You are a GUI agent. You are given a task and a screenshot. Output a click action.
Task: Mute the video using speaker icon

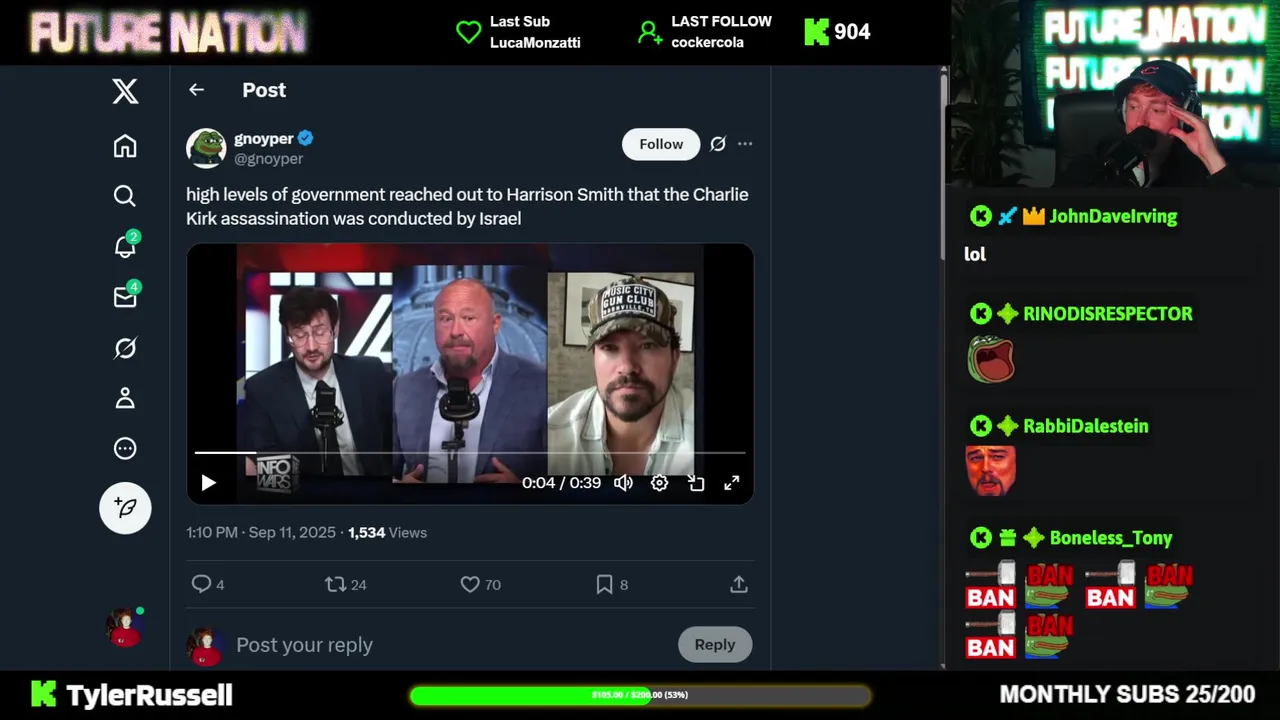[623, 483]
